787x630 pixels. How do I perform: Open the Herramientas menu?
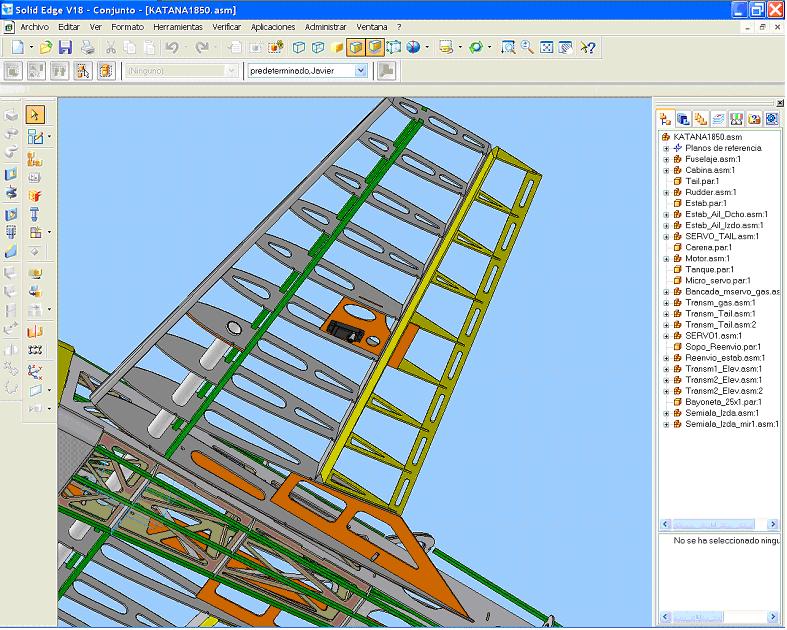click(x=177, y=26)
